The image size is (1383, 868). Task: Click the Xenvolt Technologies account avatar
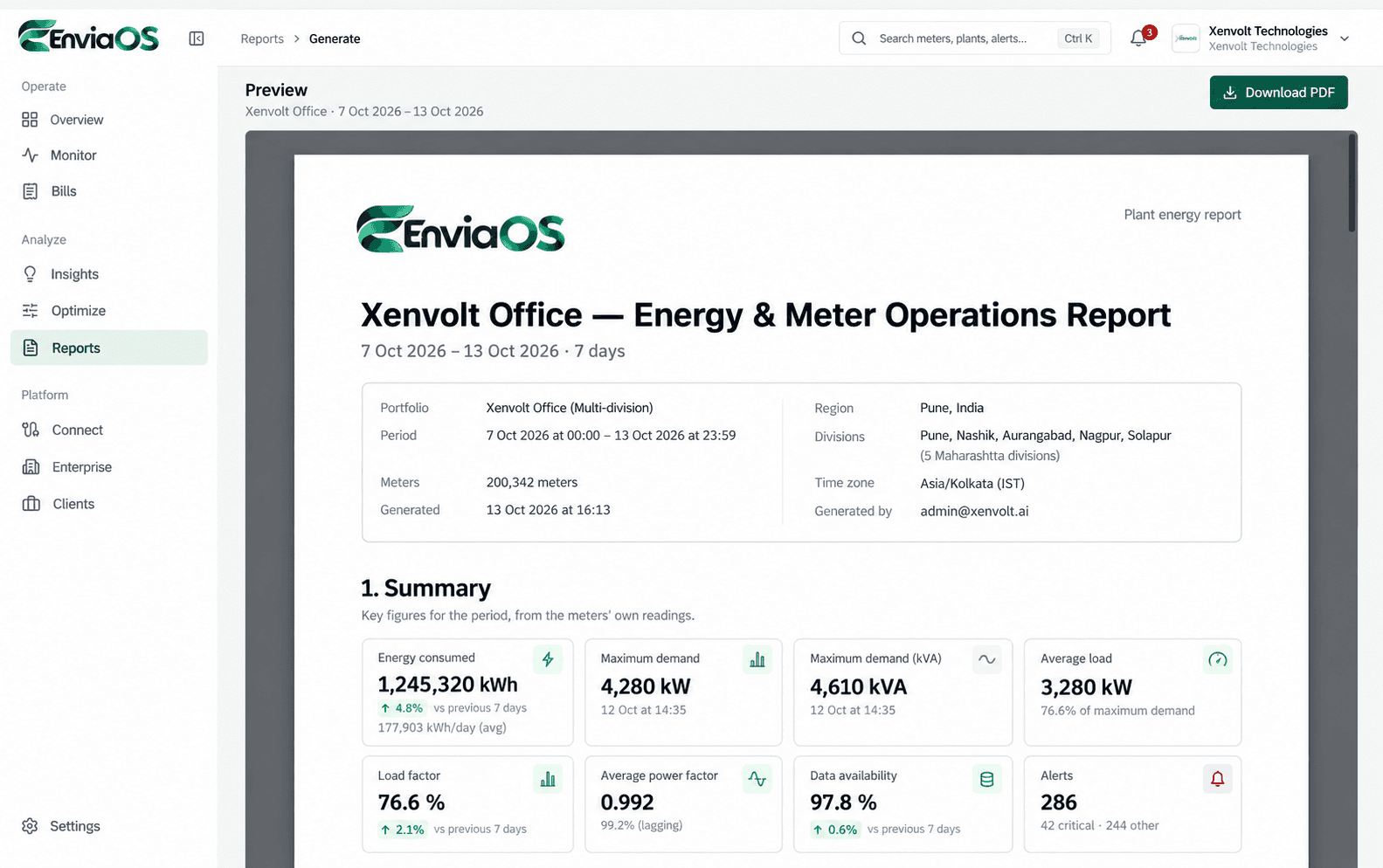(x=1186, y=38)
